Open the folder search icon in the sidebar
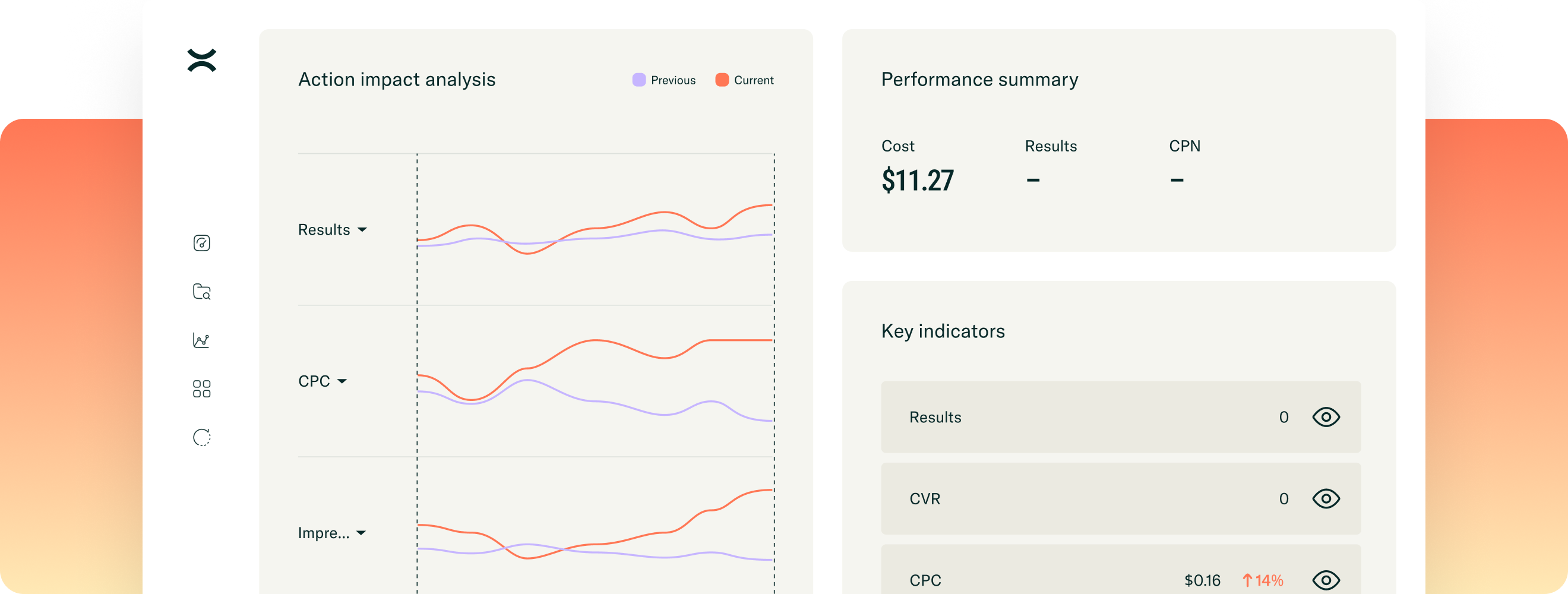 [x=201, y=292]
